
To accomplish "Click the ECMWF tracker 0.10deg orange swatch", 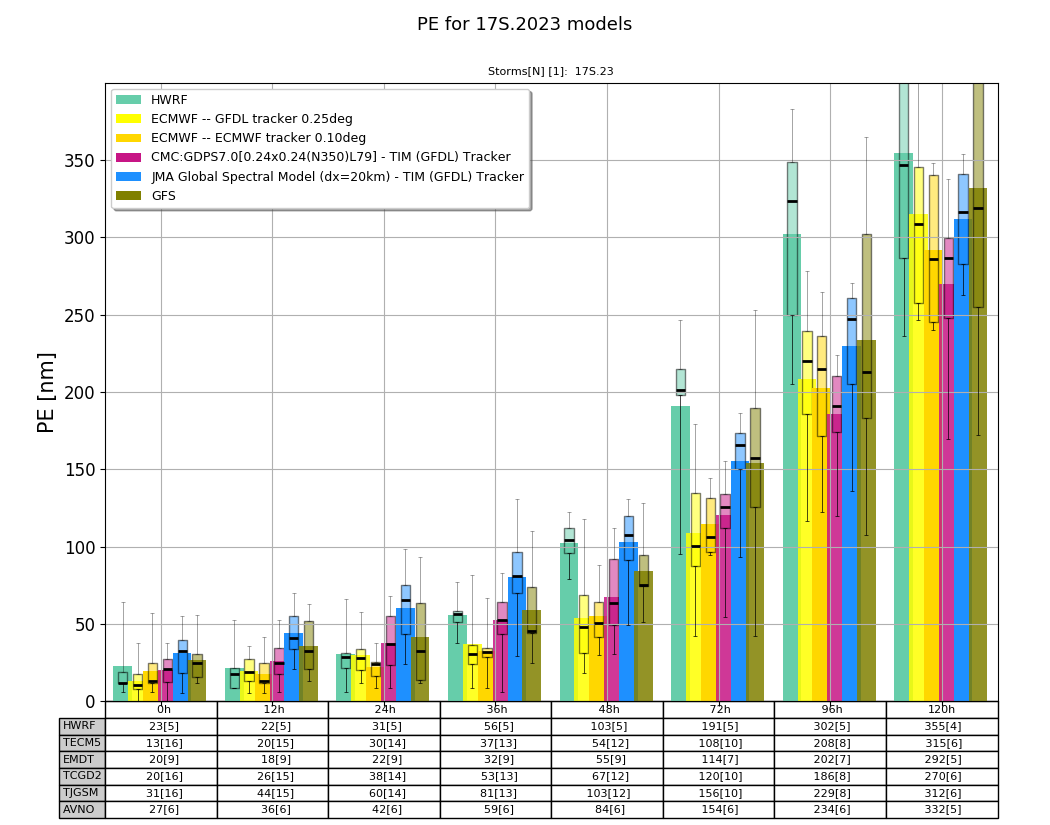I will [x=129, y=138].
